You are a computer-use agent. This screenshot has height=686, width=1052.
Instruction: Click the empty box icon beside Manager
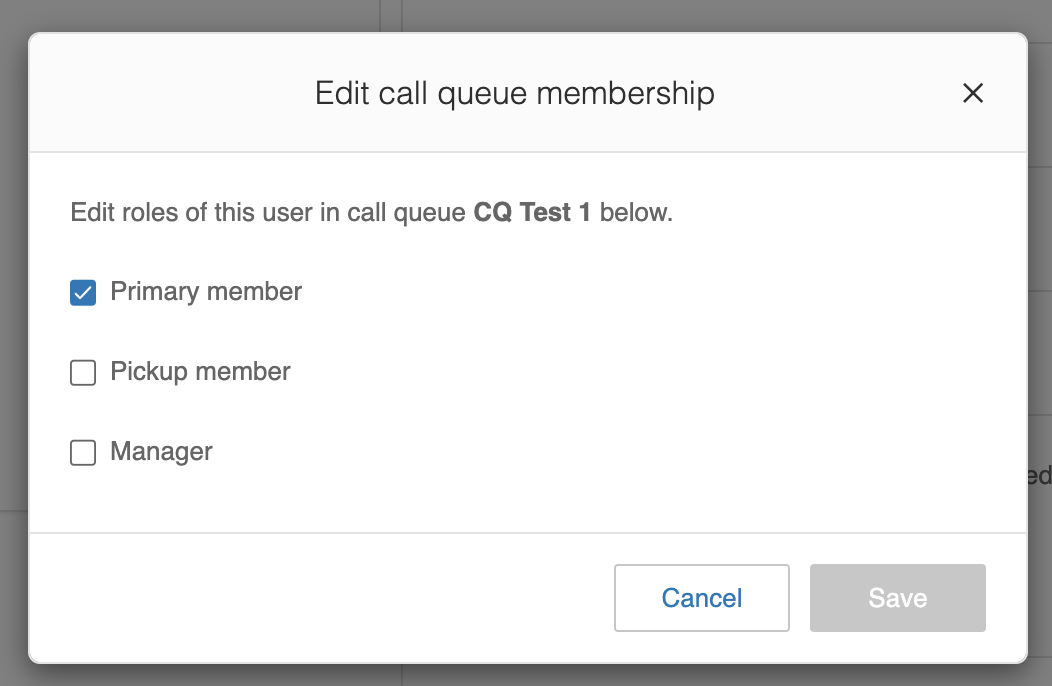pos(83,453)
